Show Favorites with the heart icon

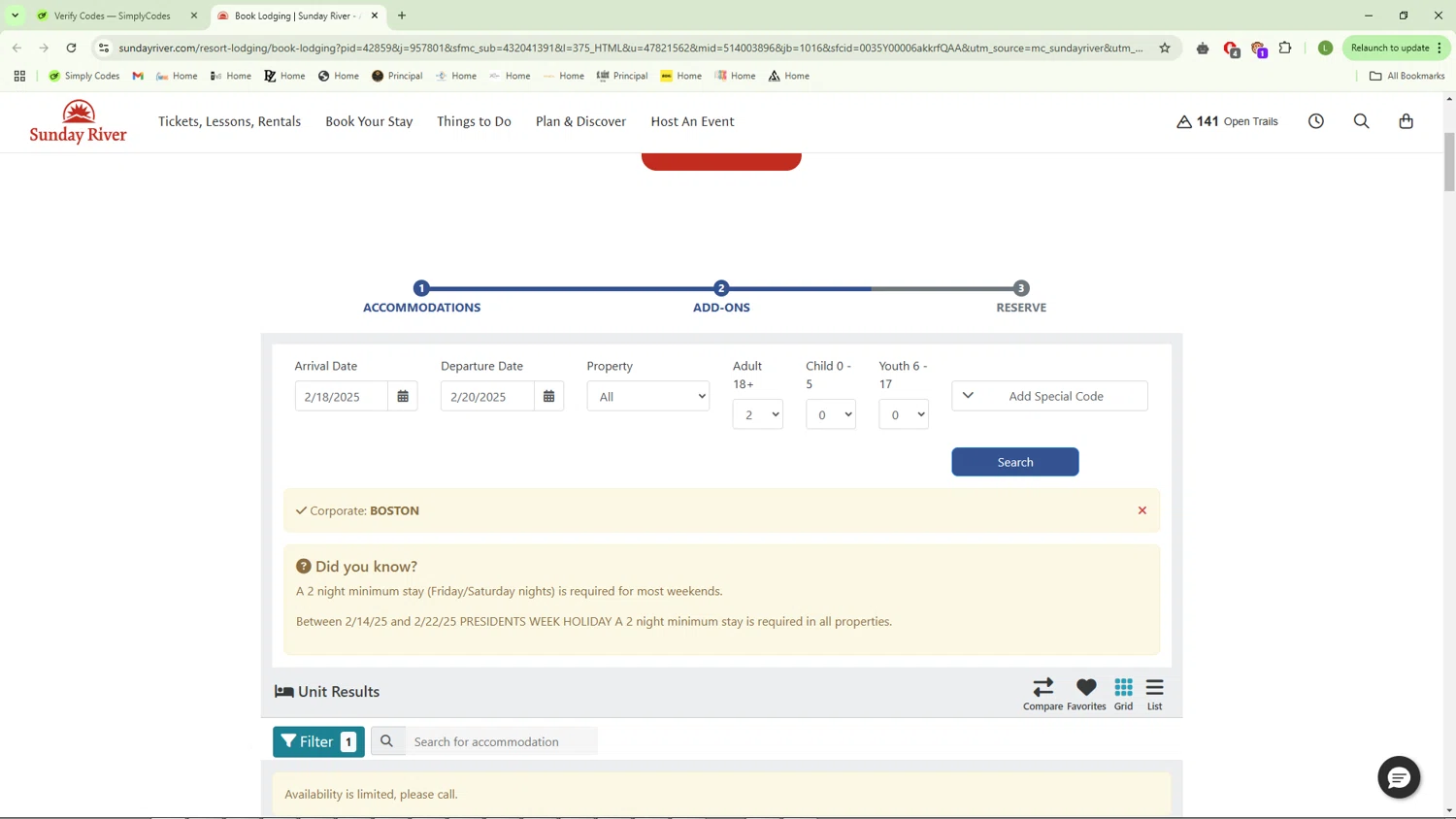point(1086,694)
